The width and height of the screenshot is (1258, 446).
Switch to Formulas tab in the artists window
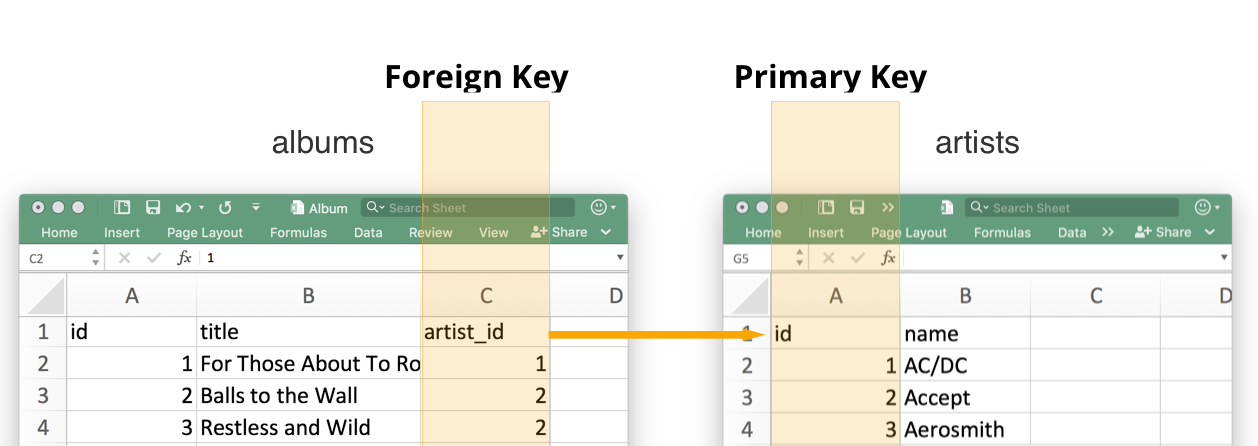1001,232
